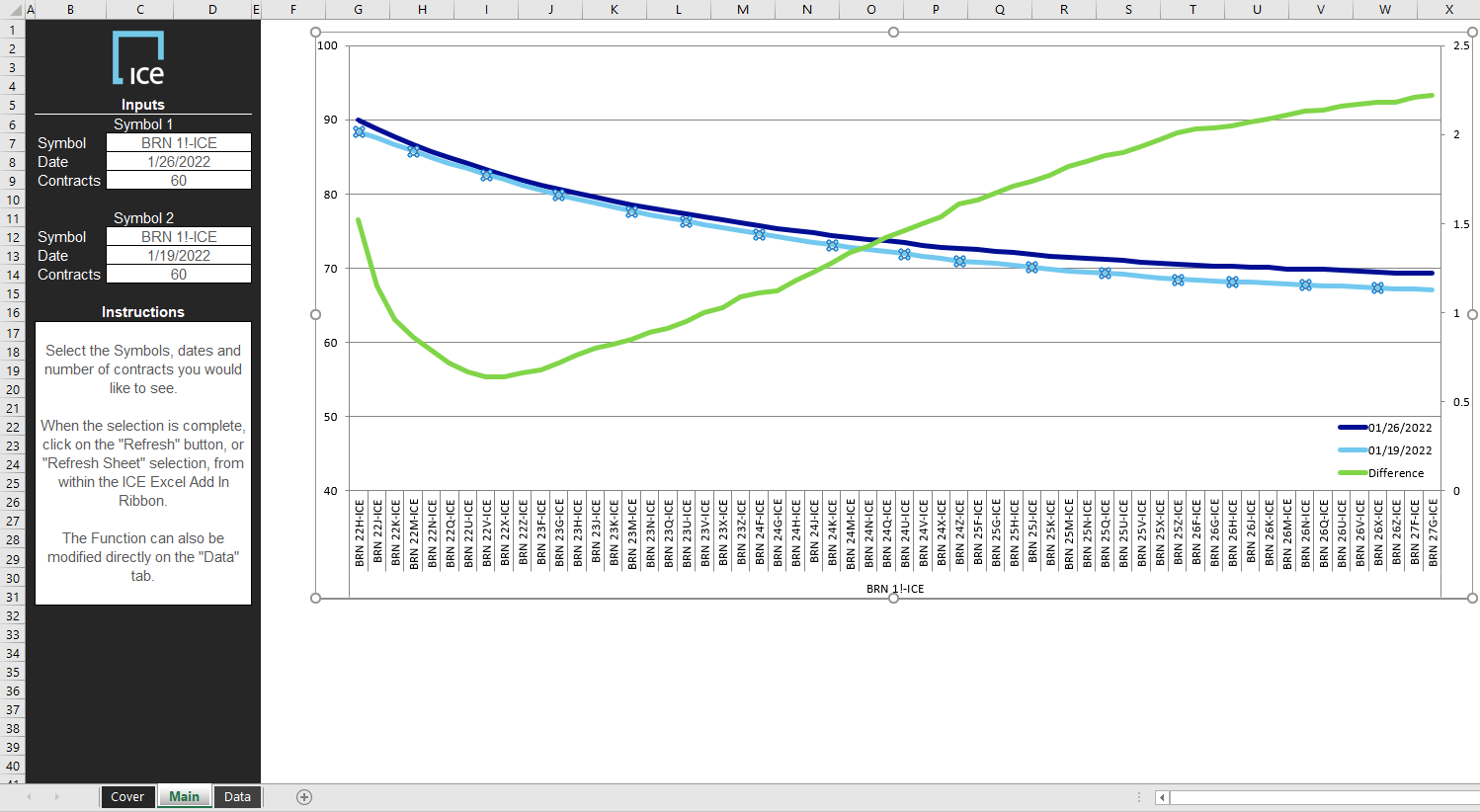Select the 01/26/2022 legend entry
1480x812 pixels.
[1397, 428]
